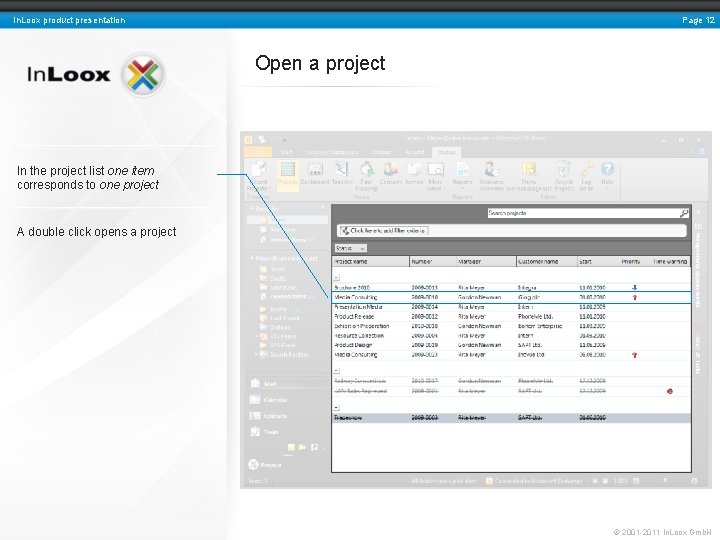This screenshot has width=720, height=540.
Task: Click the Mail navigation icon
Action: click(255, 383)
